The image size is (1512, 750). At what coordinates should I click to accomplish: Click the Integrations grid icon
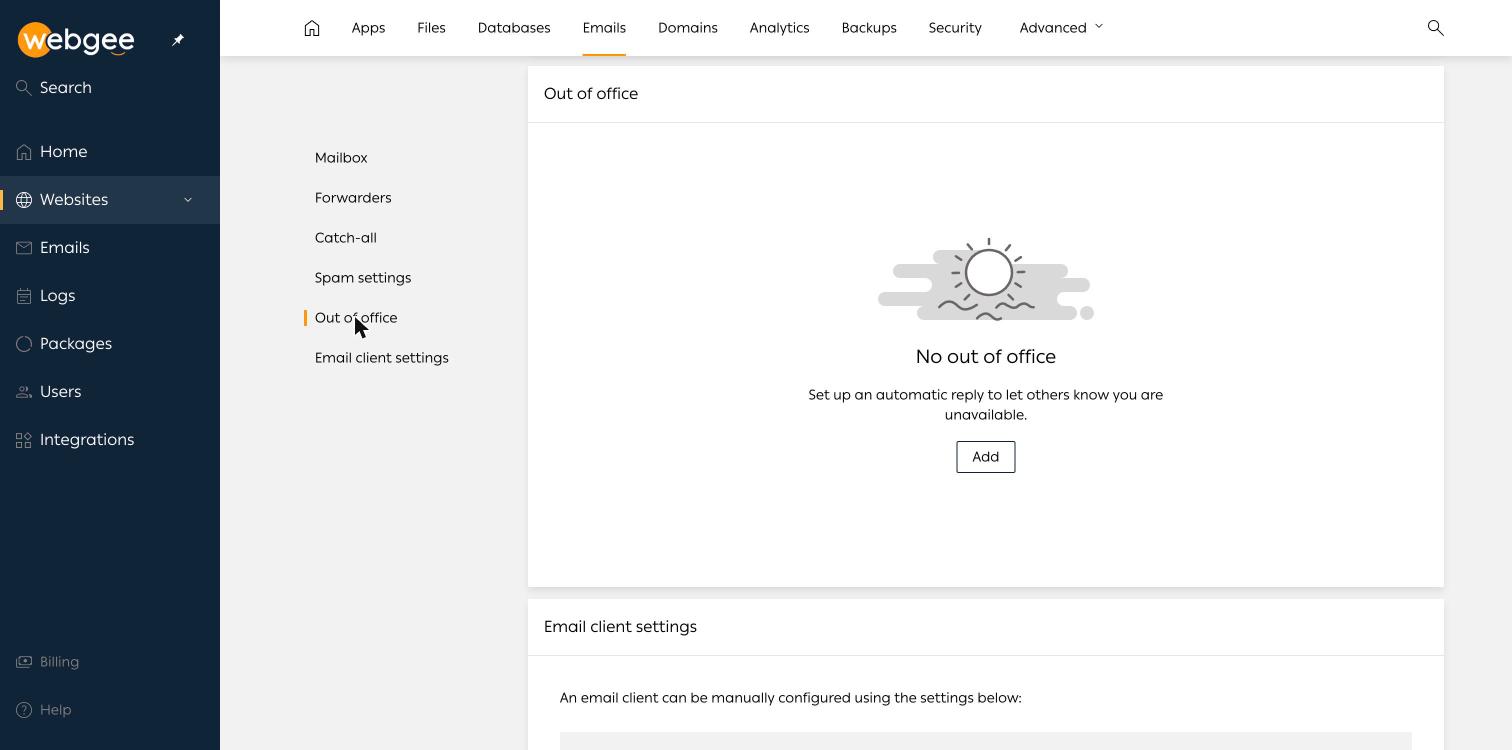[x=24, y=440]
